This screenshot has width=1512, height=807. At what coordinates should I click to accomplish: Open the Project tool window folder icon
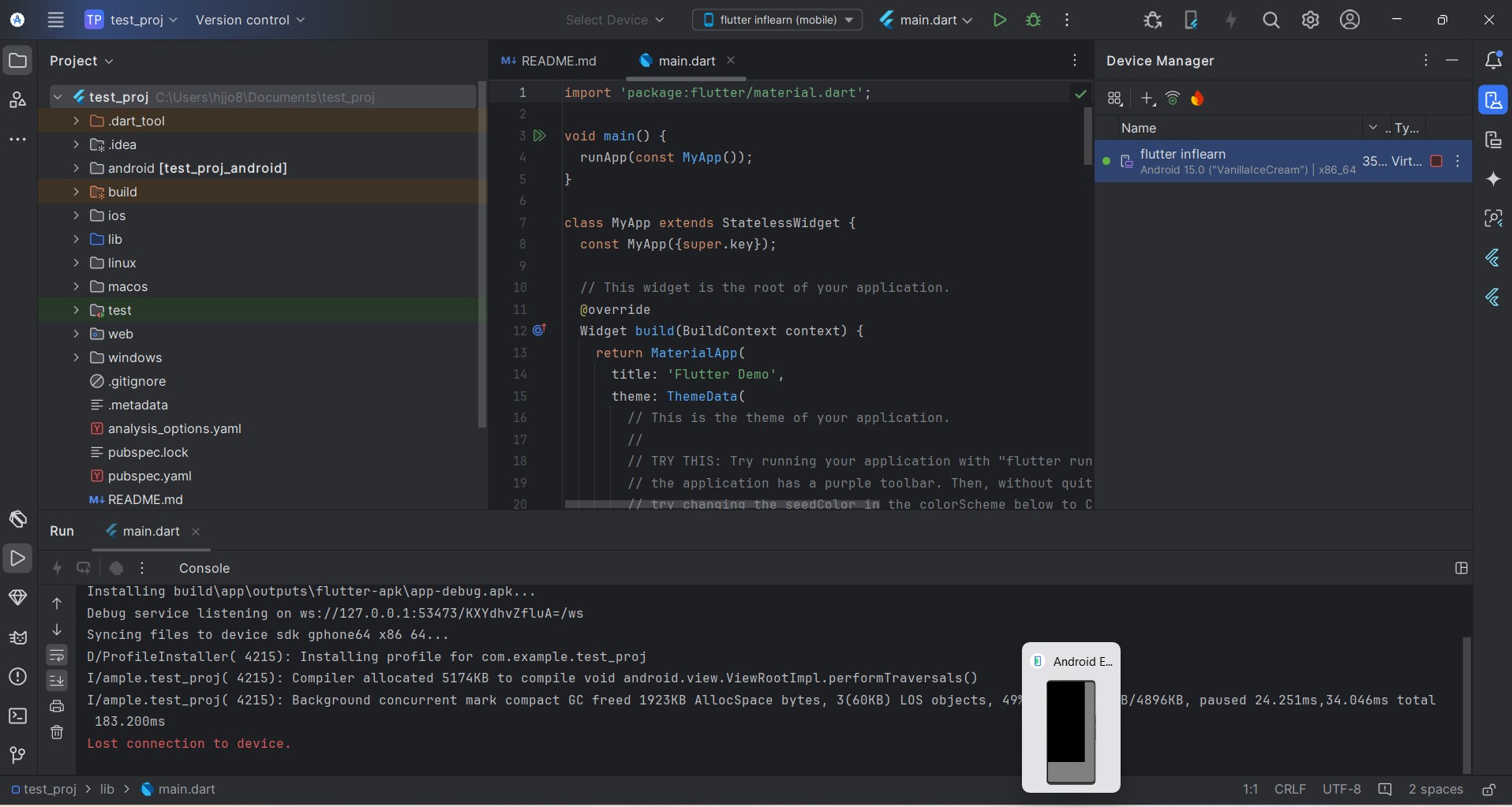tap(17, 61)
